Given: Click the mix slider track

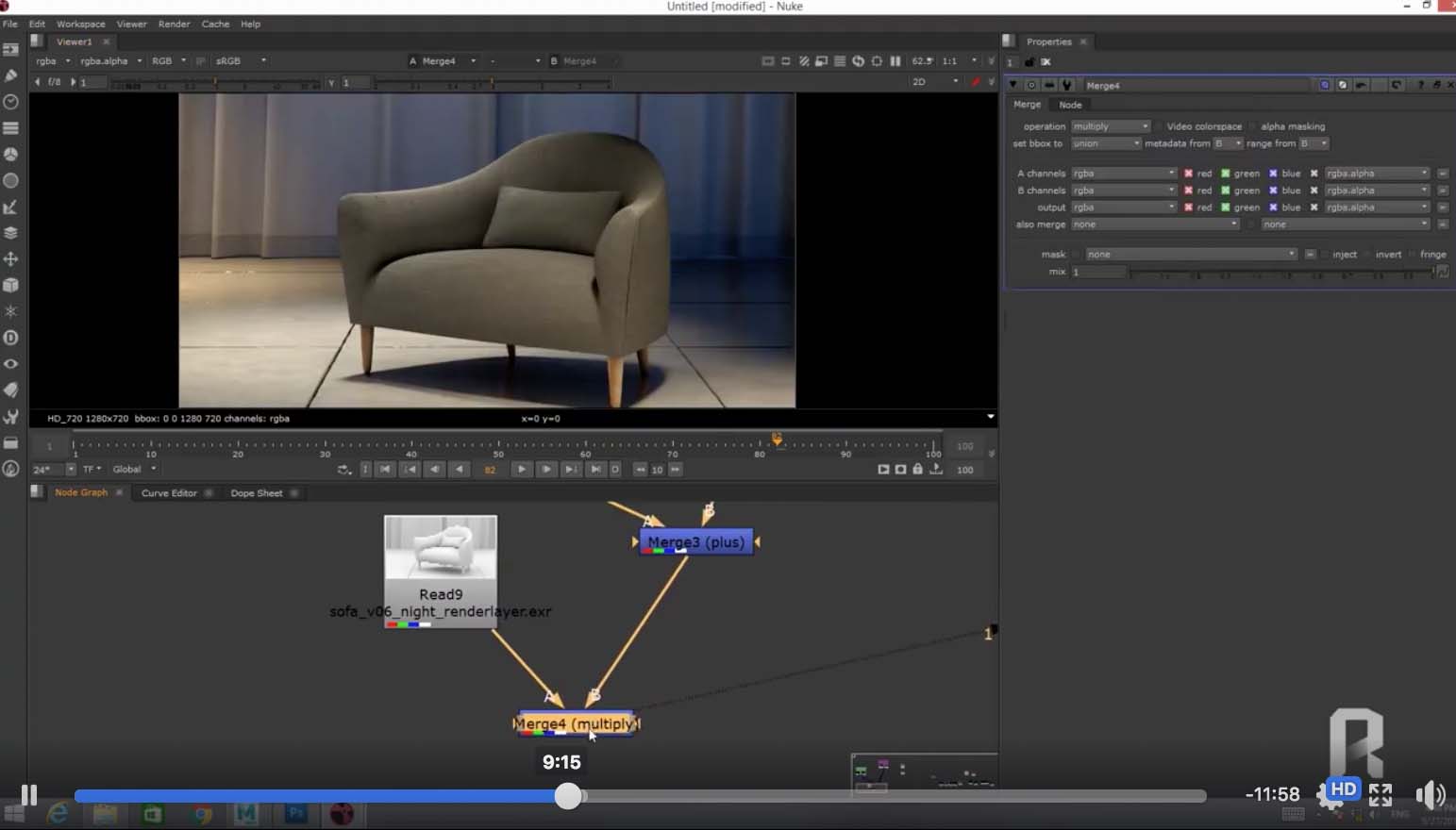Looking at the screenshot, I should pos(1280,273).
